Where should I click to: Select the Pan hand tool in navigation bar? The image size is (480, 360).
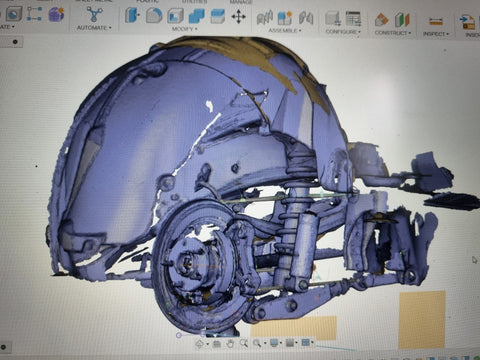[230, 344]
